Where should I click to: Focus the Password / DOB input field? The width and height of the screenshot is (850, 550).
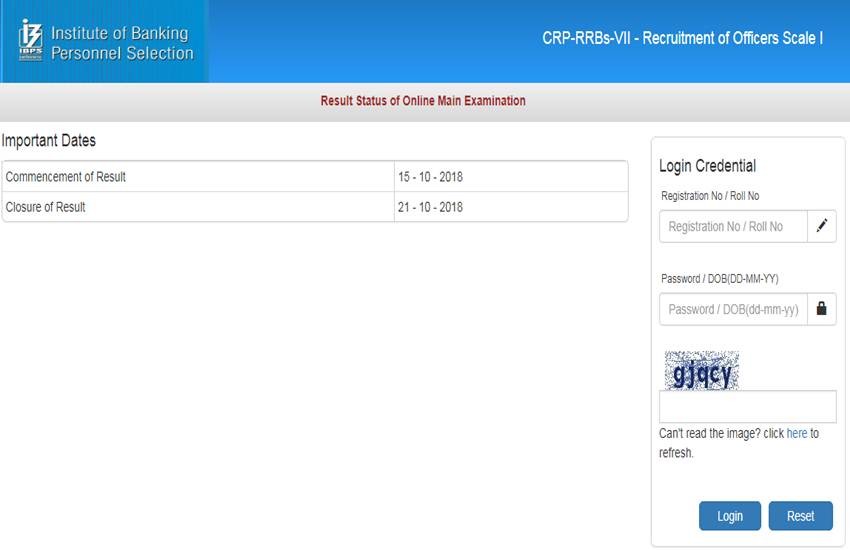pyautogui.click(x=733, y=309)
